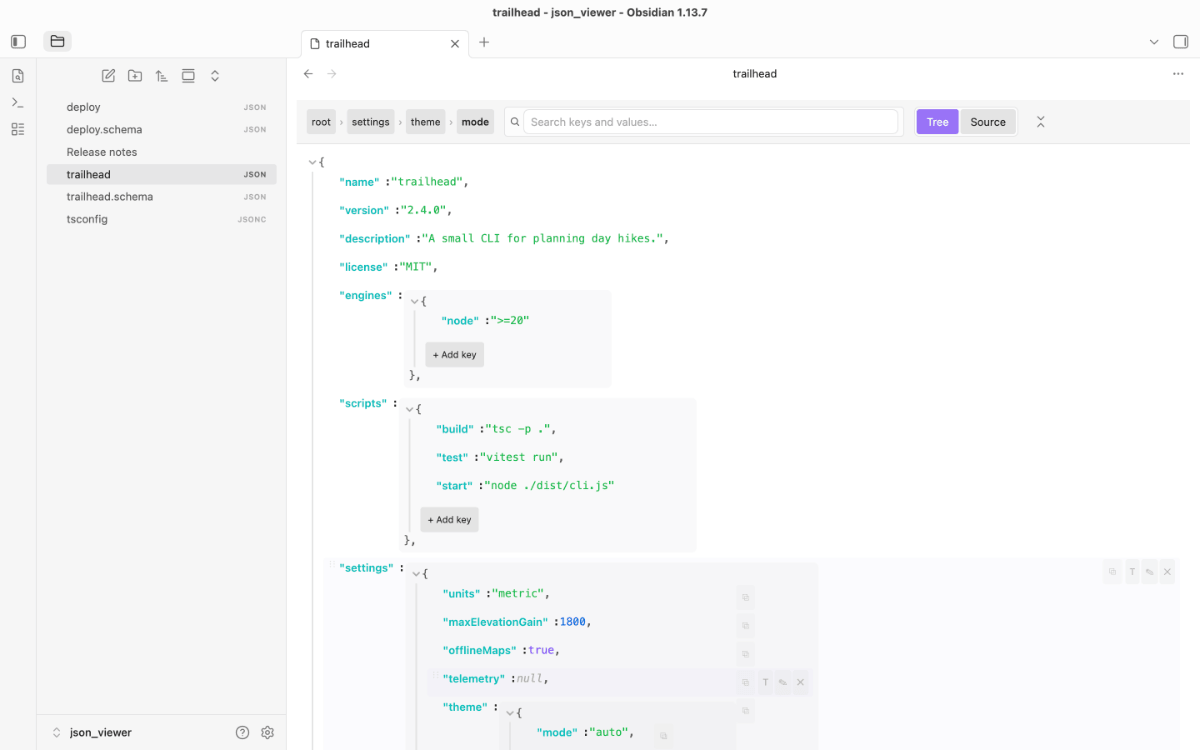Viewport: 1200px width, 750px height.
Task: Grab the drag handle beside "settings"
Action: point(332,566)
